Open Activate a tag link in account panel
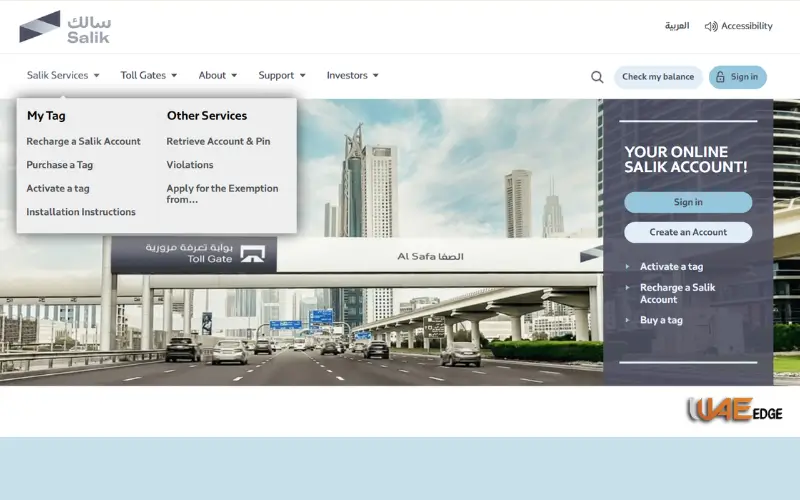 pyautogui.click(x=671, y=266)
